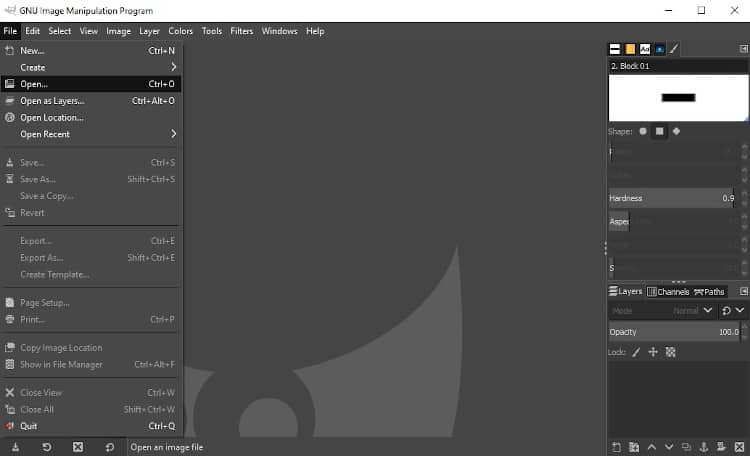Screen dimensions: 750x456
Task: Toggle lock alpha channel
Action: [671, 352]
